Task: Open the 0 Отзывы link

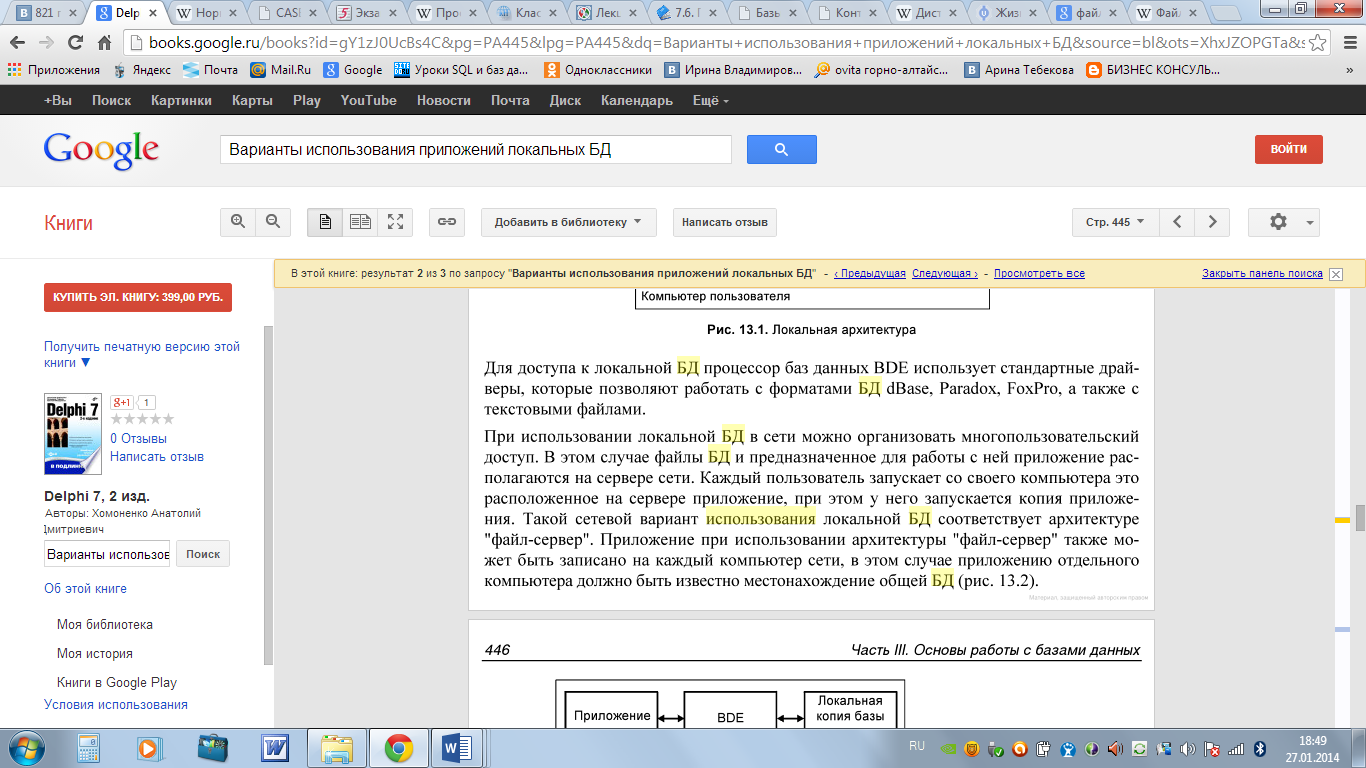Action: click(138, 438)
